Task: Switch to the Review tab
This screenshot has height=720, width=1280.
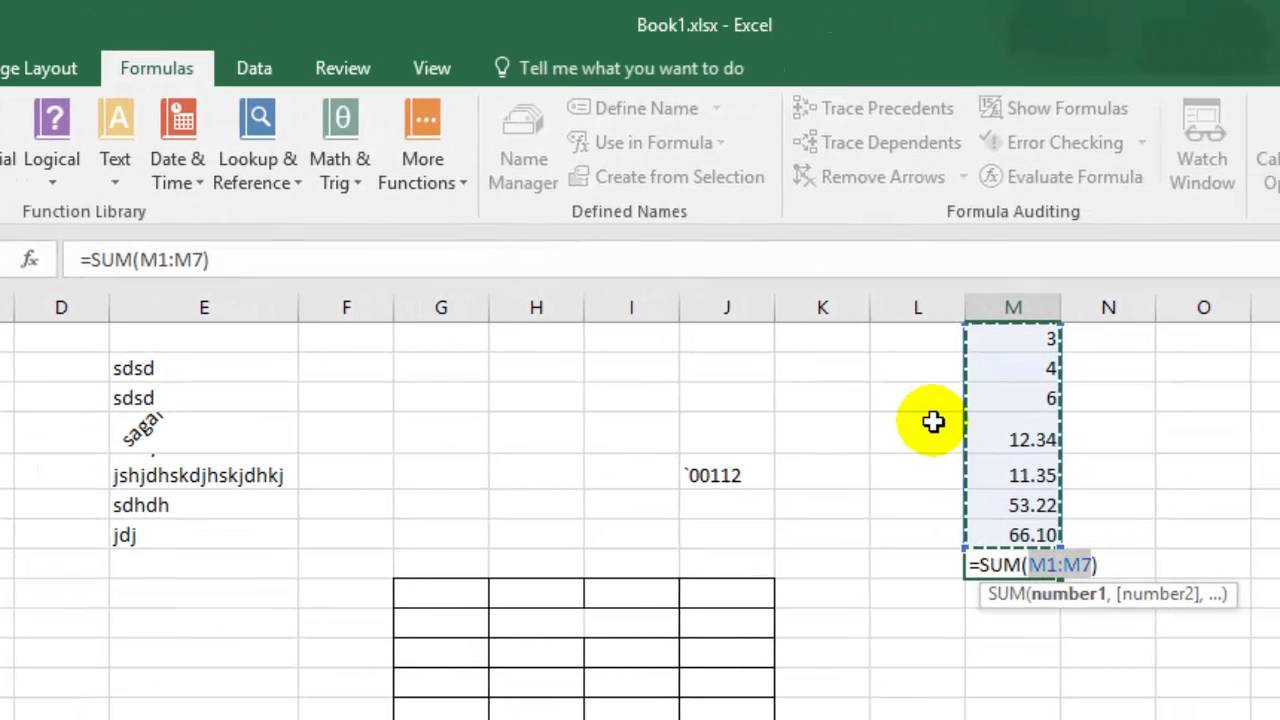Action: pos(342,68)
